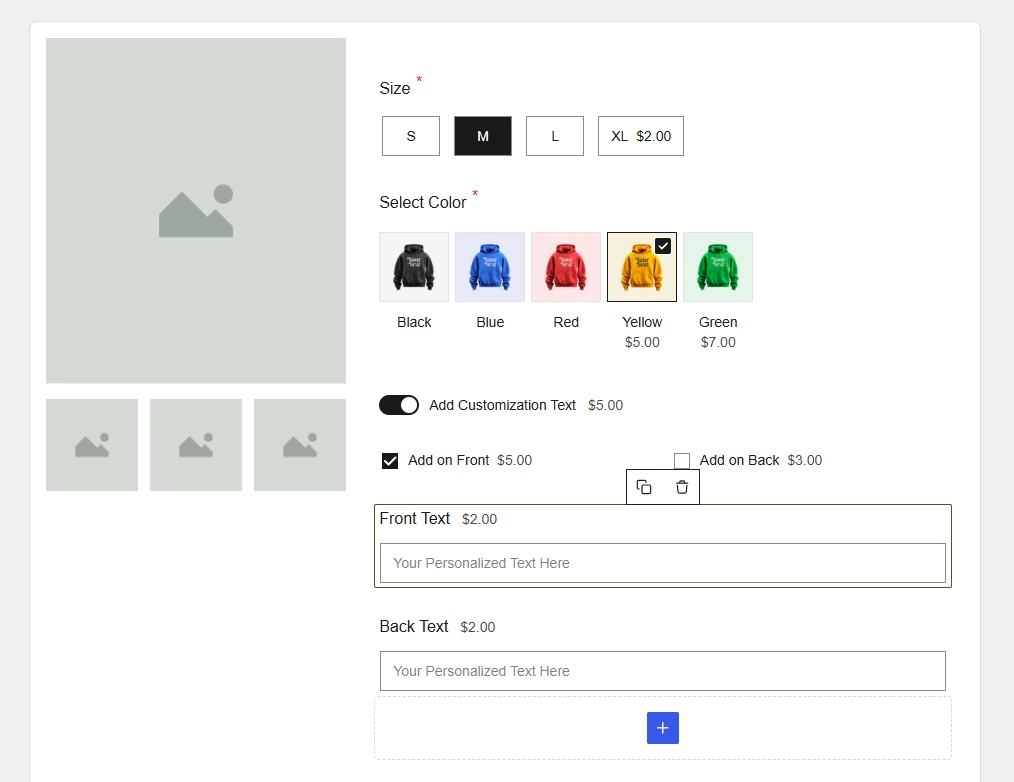Open the second product thumbnail
The width and height of the screenshot is (1014, 782).
tap(196, 445)
